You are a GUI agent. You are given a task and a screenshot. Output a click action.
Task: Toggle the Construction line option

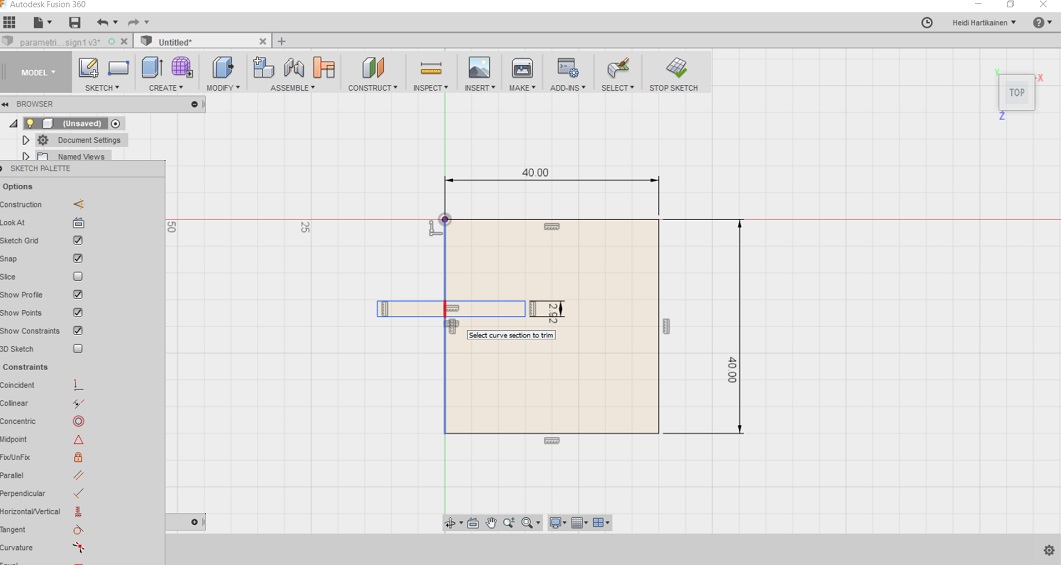click(x=78, y=204)
